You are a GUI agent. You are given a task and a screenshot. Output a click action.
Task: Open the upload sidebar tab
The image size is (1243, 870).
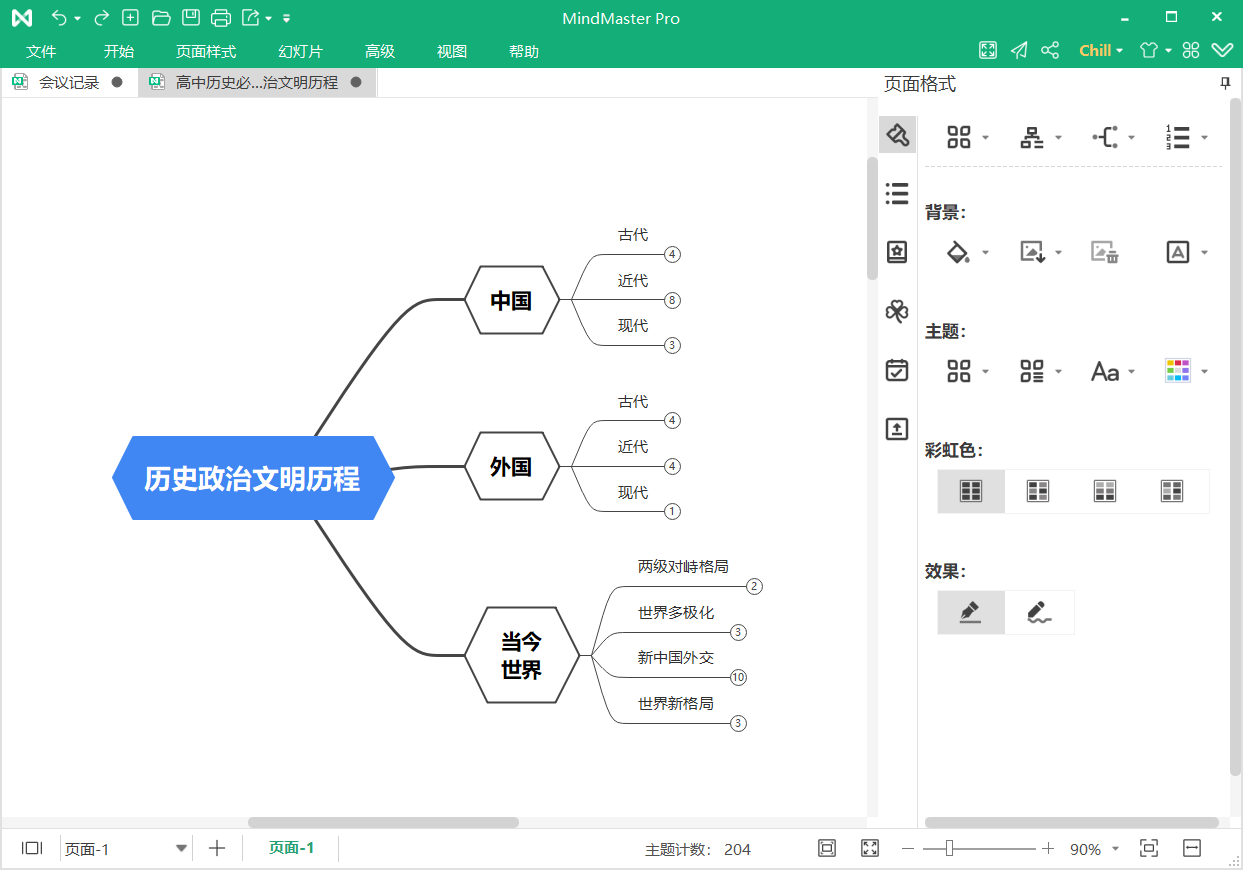click(897, 429)
